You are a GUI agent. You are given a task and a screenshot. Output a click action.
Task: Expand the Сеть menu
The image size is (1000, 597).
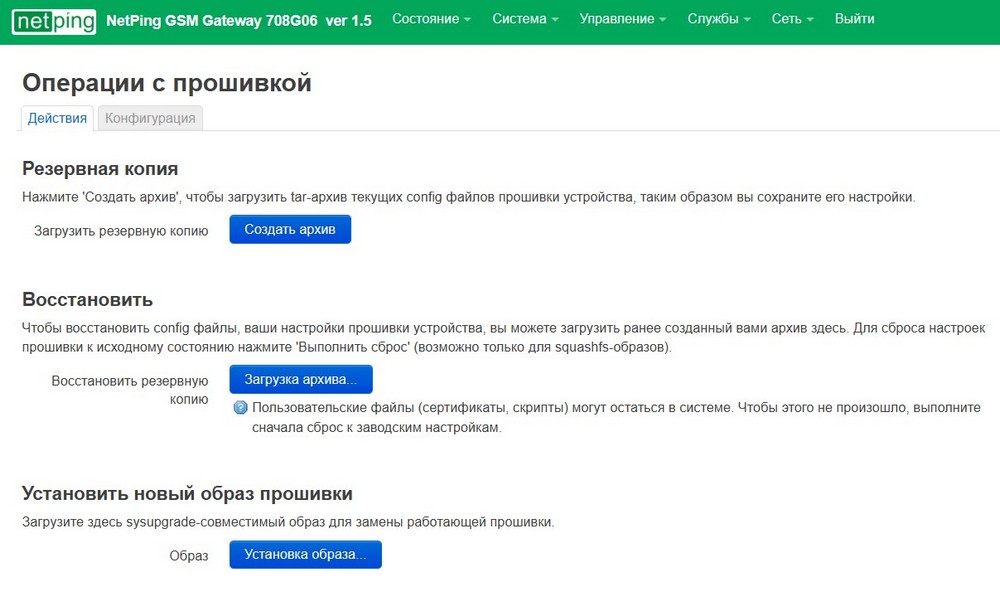pos(792,19)
